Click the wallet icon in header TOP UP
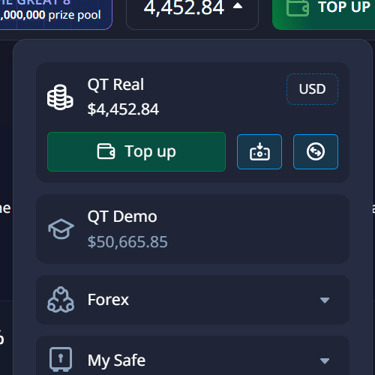 (298, 7)
